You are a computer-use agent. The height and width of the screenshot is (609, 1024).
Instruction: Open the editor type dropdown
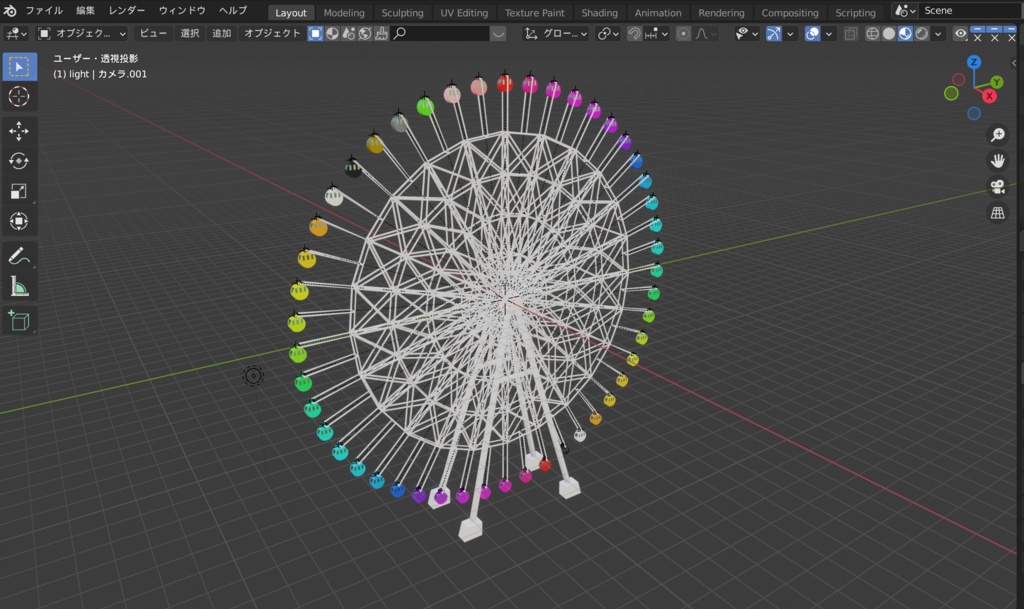click(16, 33)
